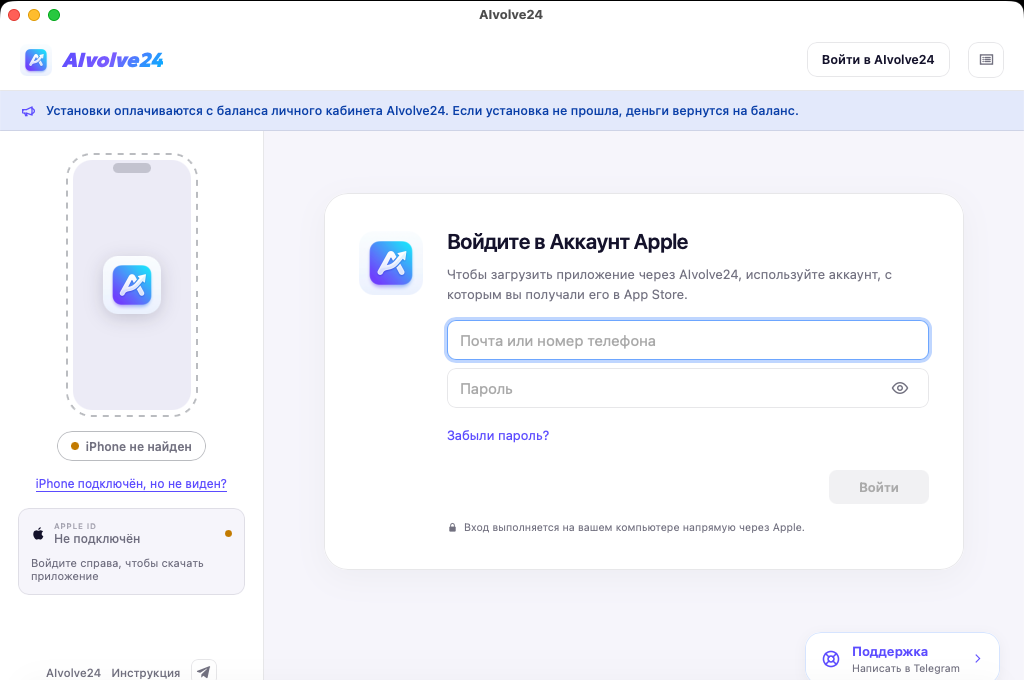Viewport: 1024px width, 680px height.
Task: Click the megaphone announcement icon
Action: (29, 111)
